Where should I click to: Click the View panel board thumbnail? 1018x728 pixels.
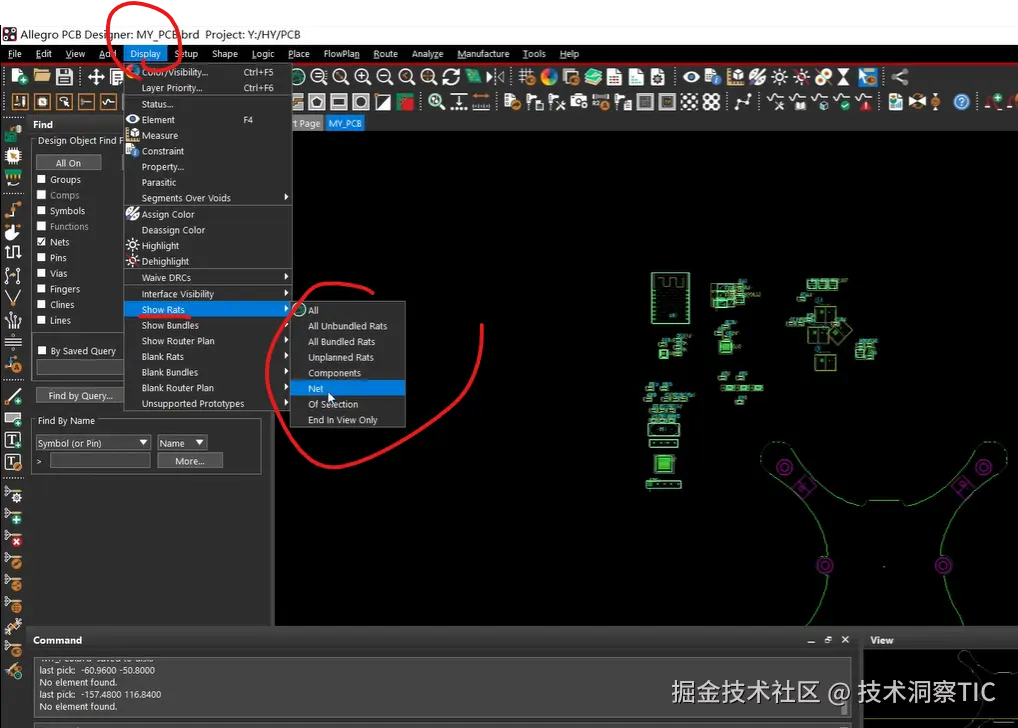940,688
